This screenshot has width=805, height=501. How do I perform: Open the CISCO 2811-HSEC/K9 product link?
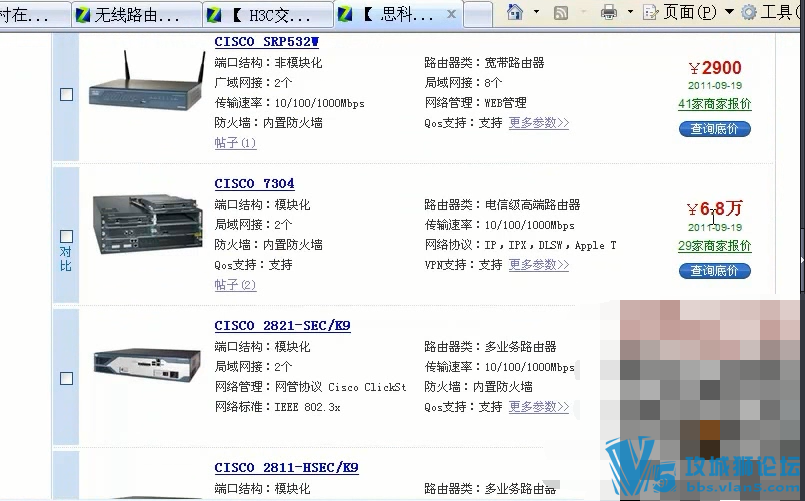point(286,468)
